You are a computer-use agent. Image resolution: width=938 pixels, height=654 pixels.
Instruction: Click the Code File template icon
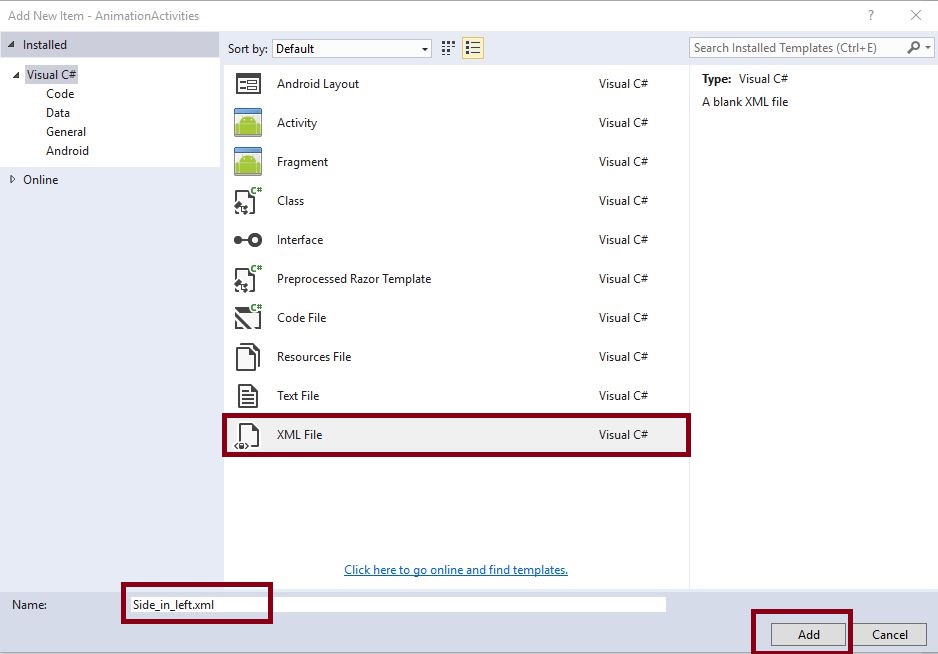point(248,318)
